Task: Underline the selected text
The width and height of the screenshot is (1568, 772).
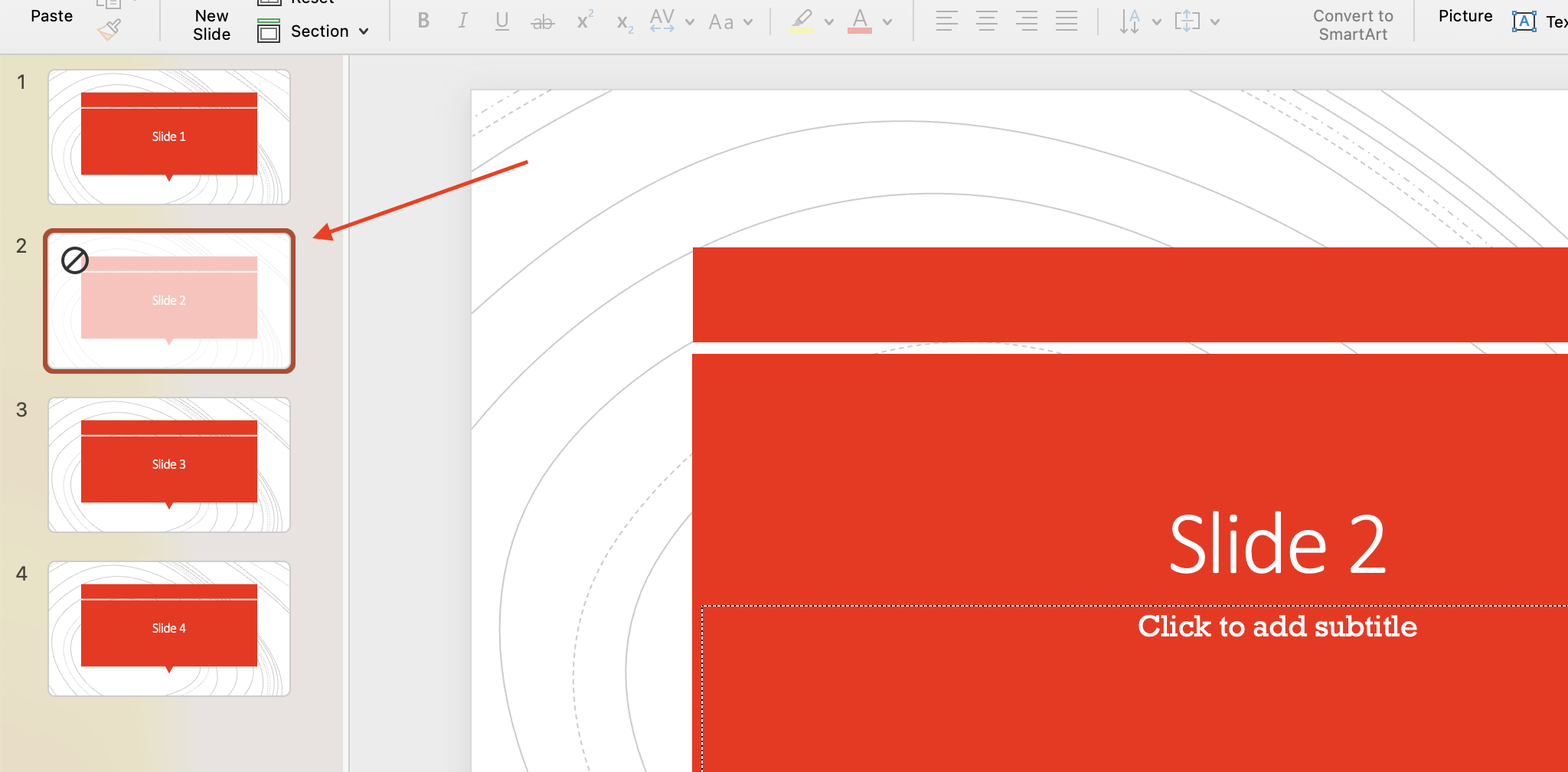Action: pyautogui.click(x=502, y=21)
